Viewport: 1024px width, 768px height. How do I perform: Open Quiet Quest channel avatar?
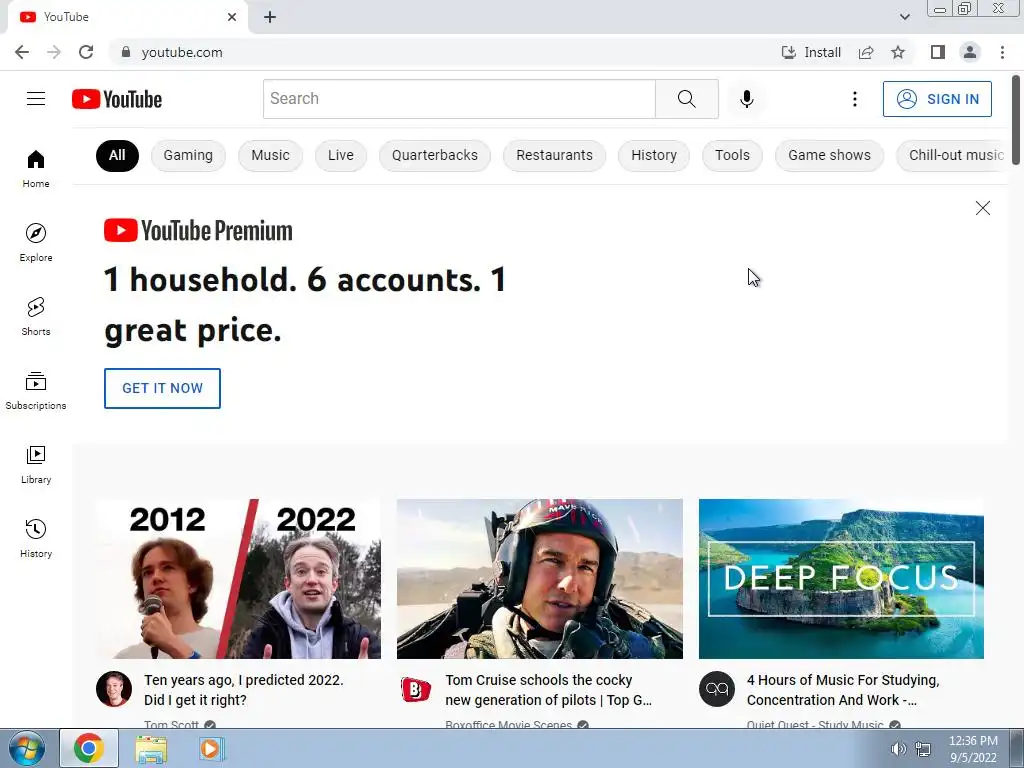pos(716,689)
